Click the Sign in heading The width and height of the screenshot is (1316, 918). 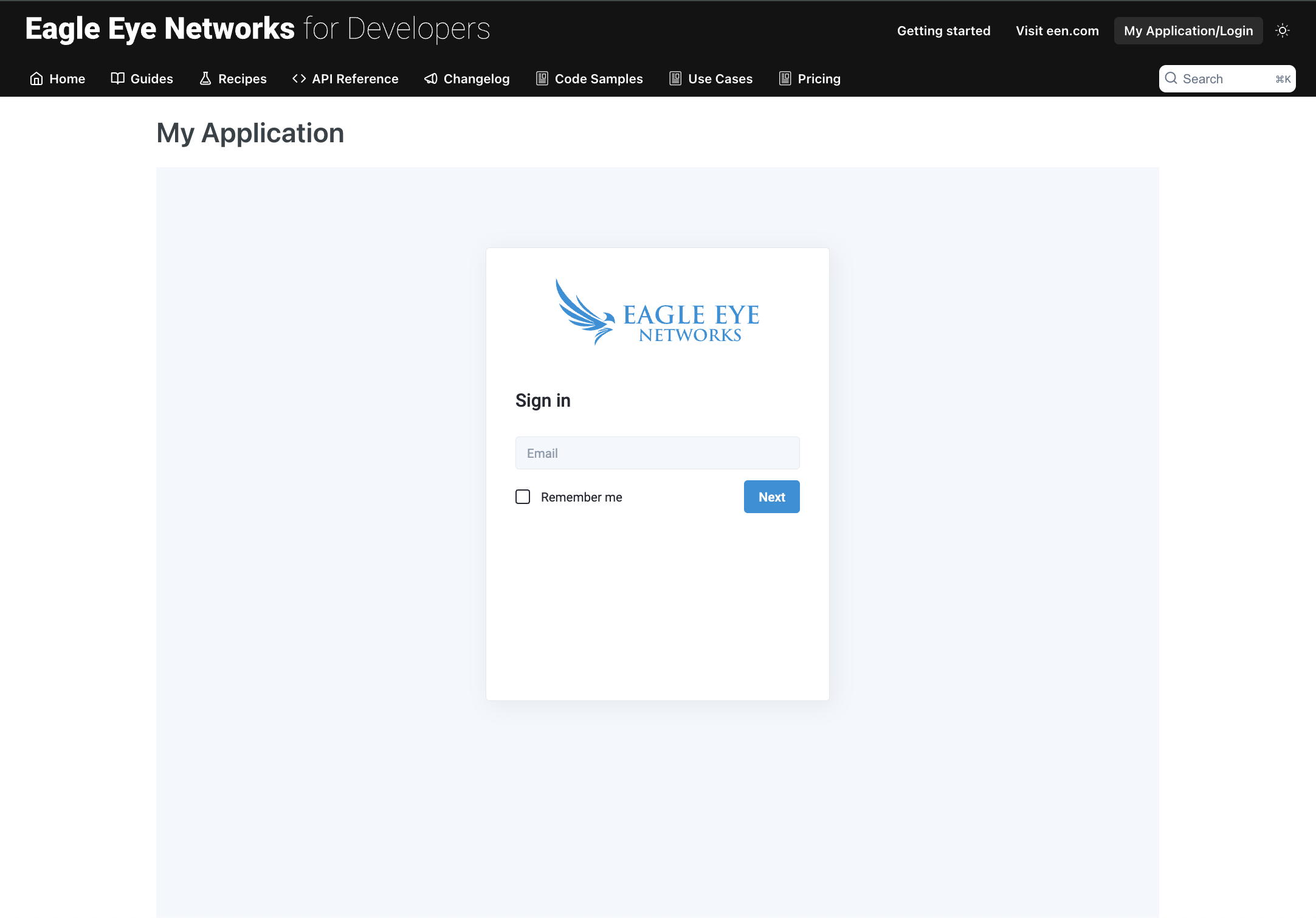[x=543, y=400]
